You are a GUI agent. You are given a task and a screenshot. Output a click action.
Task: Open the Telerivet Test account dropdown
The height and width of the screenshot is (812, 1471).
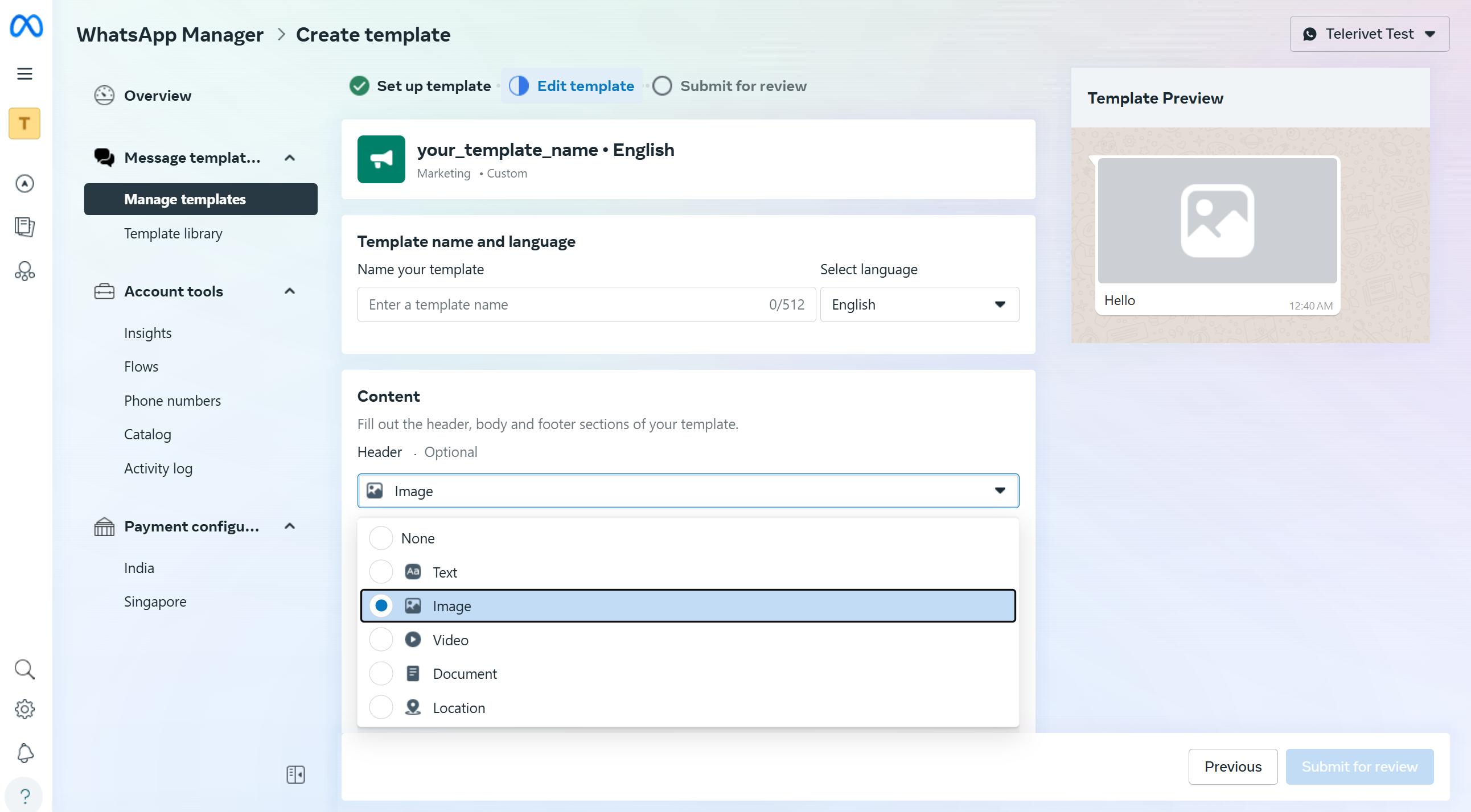tap(1369, 34)
